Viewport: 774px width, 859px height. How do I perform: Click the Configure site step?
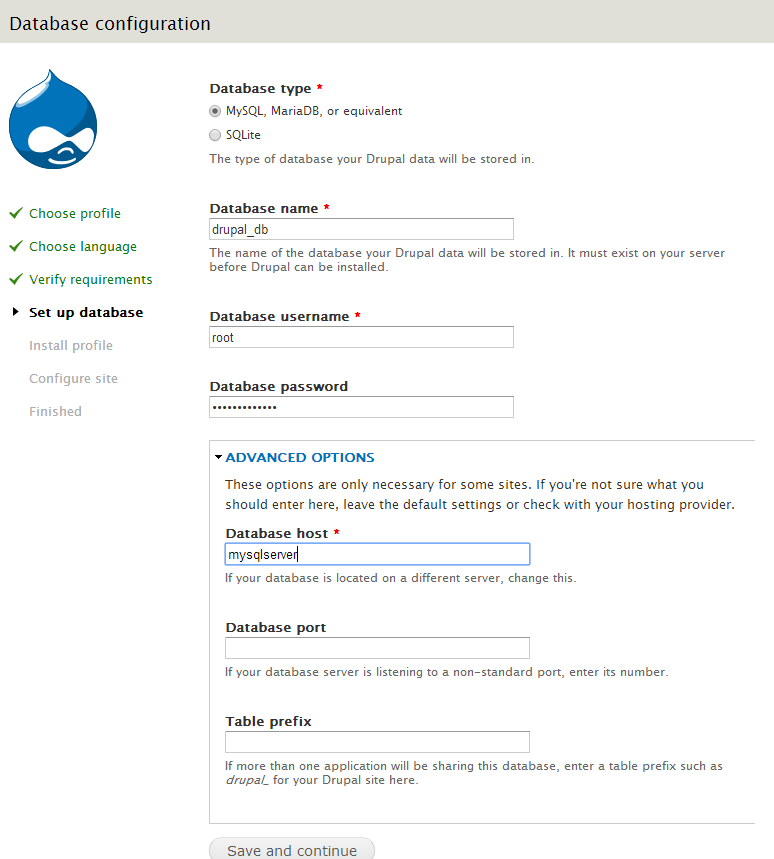coord(73,379)
